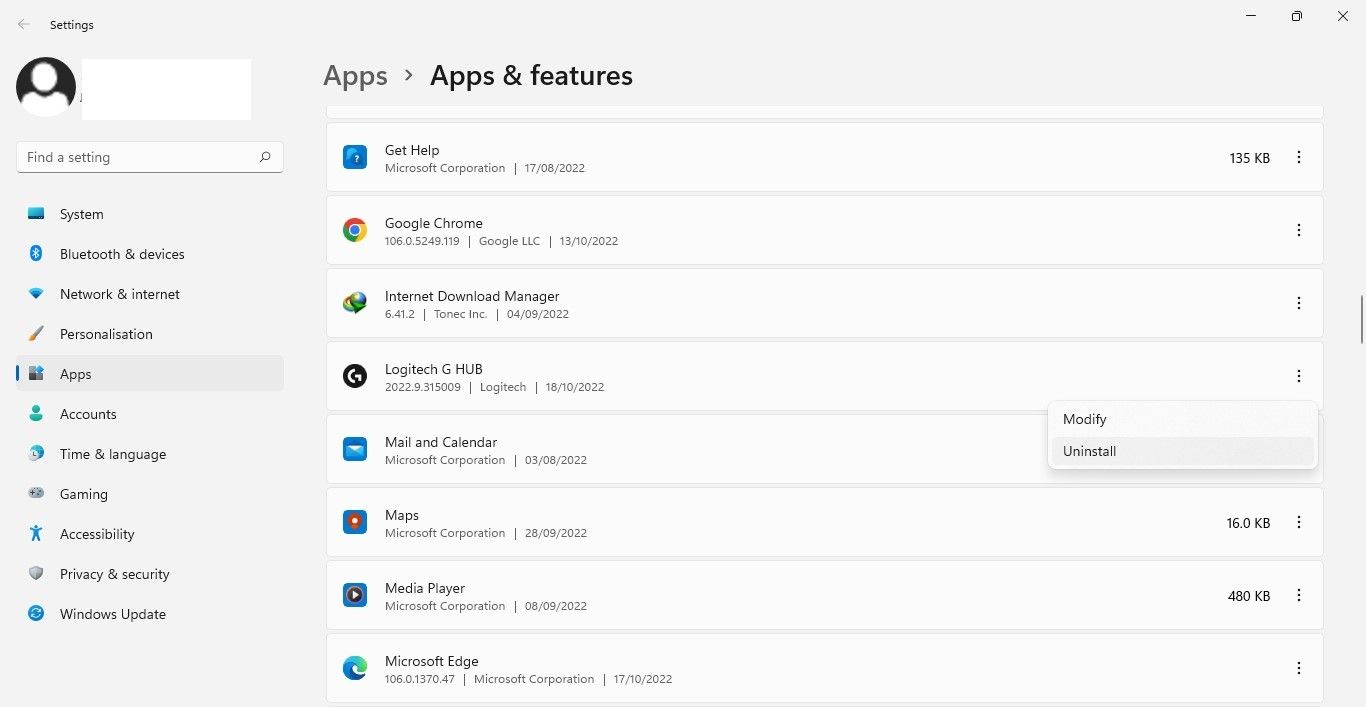
Task: Go to Time & language settings
Action: 150,454
